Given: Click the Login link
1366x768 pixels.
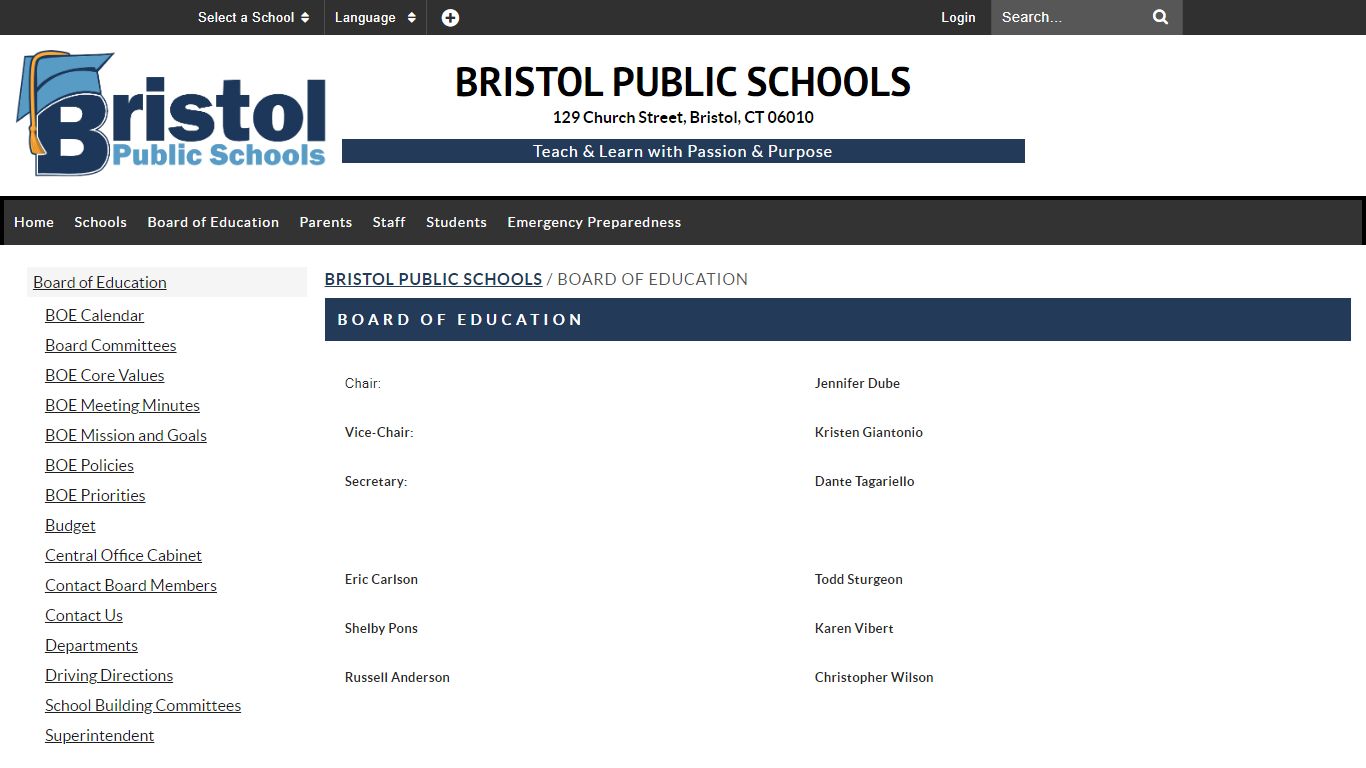Looking at the screenshot, I should pyautogui.click(x=958, y=17).
